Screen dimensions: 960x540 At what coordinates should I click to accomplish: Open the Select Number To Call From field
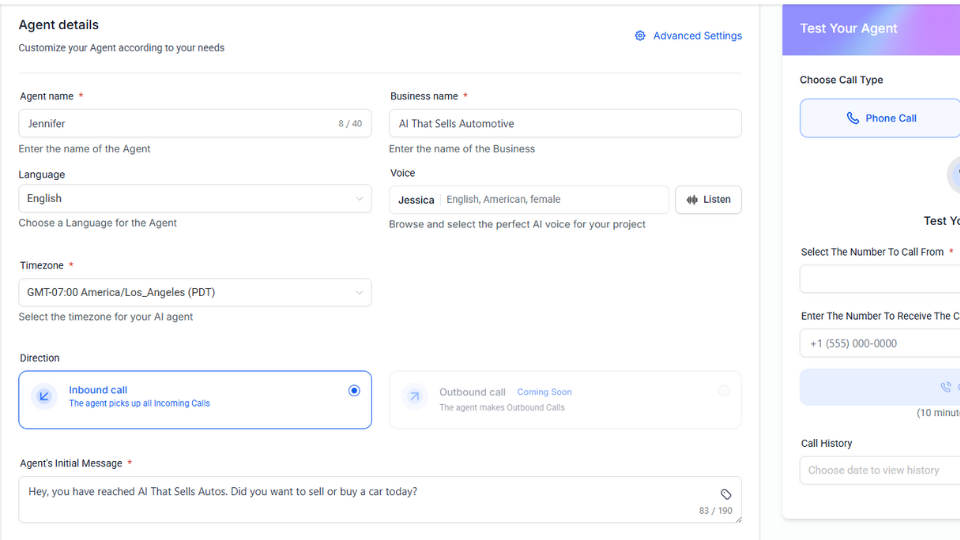pos(880,279)
